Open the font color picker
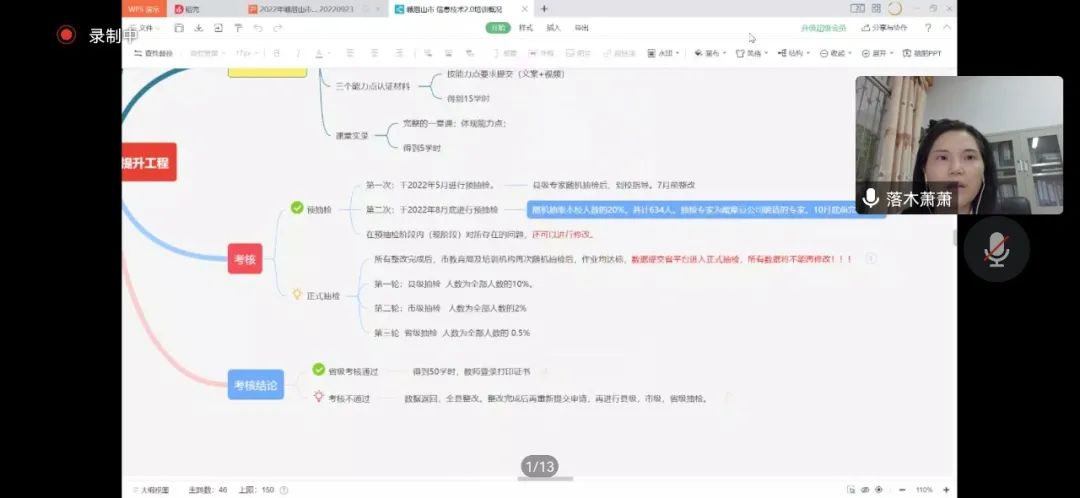The width and height of the screenshot is (1080, 498). click(321, 53)
